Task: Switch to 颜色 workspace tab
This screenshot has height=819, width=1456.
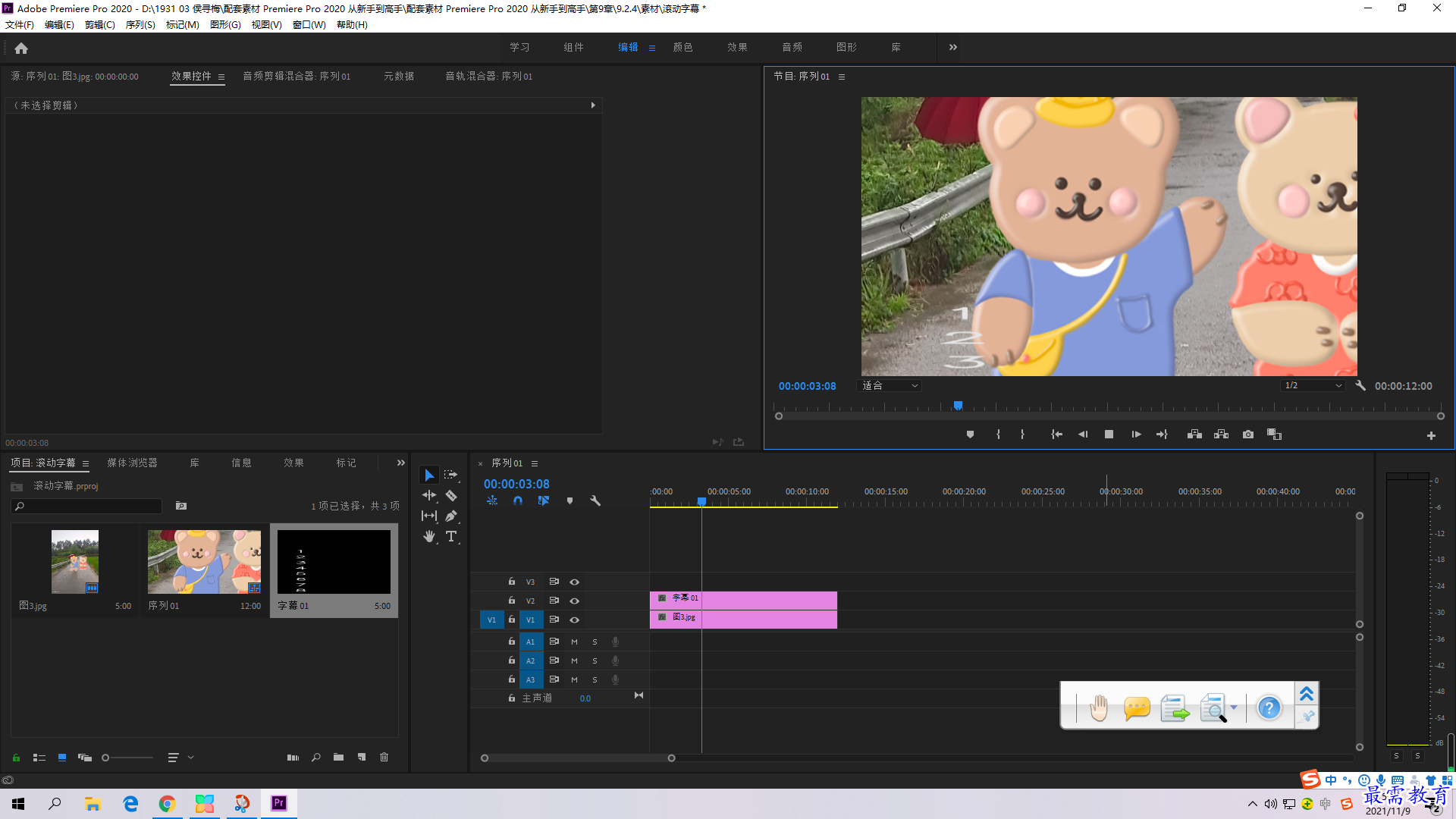Action: coord(682,47)
